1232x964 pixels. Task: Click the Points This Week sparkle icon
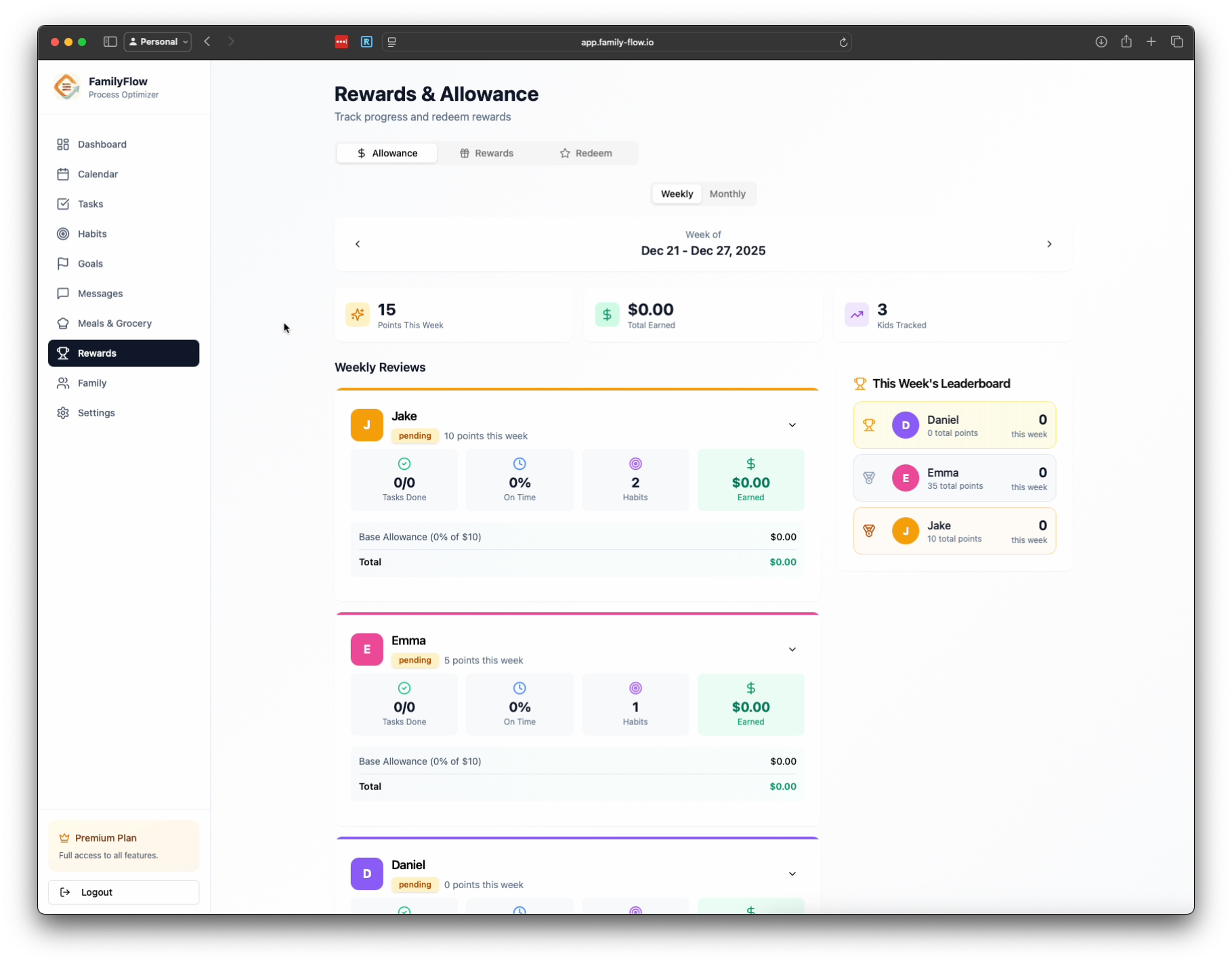click(x=358, y=315)
